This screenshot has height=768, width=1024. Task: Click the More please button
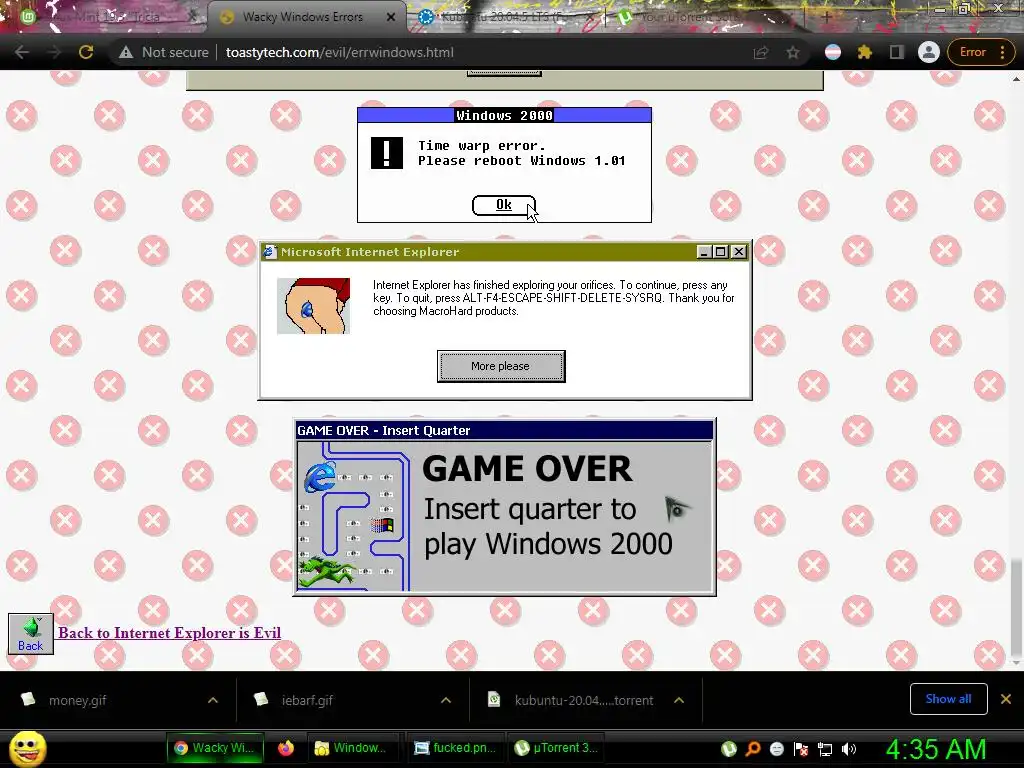click(501, 366)
